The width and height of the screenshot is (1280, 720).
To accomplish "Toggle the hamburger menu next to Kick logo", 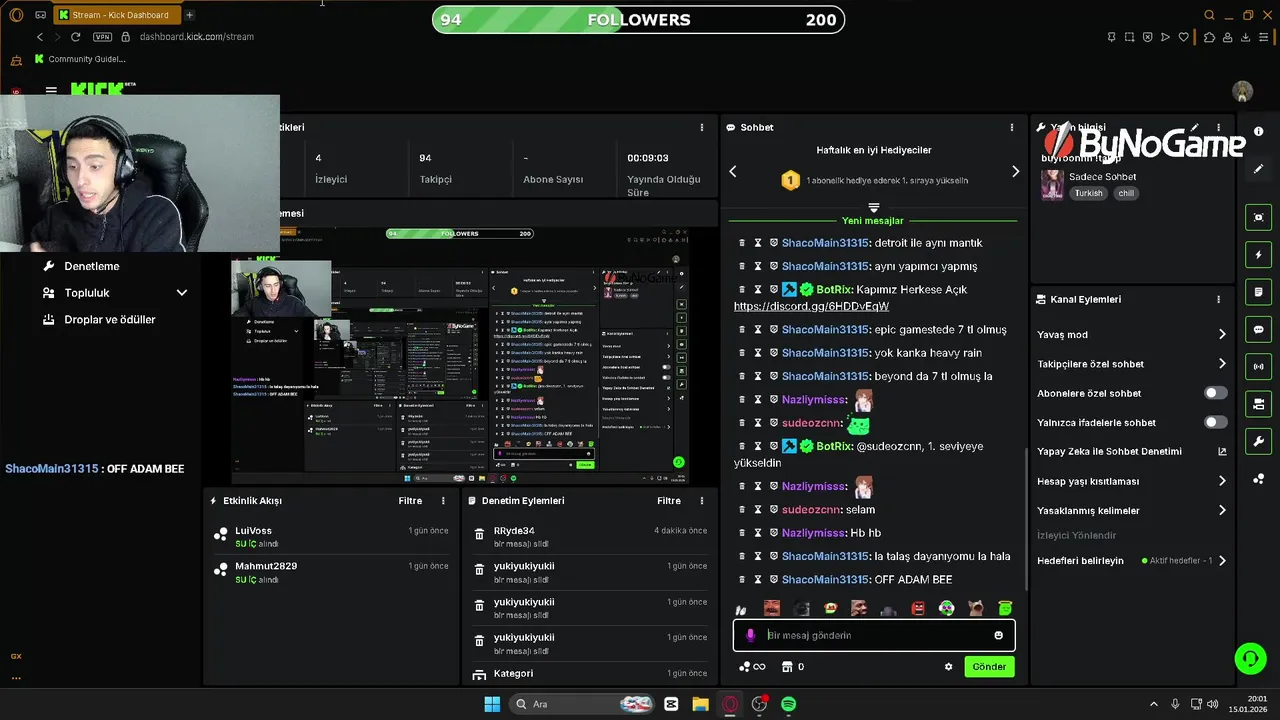I will [51, 90].
